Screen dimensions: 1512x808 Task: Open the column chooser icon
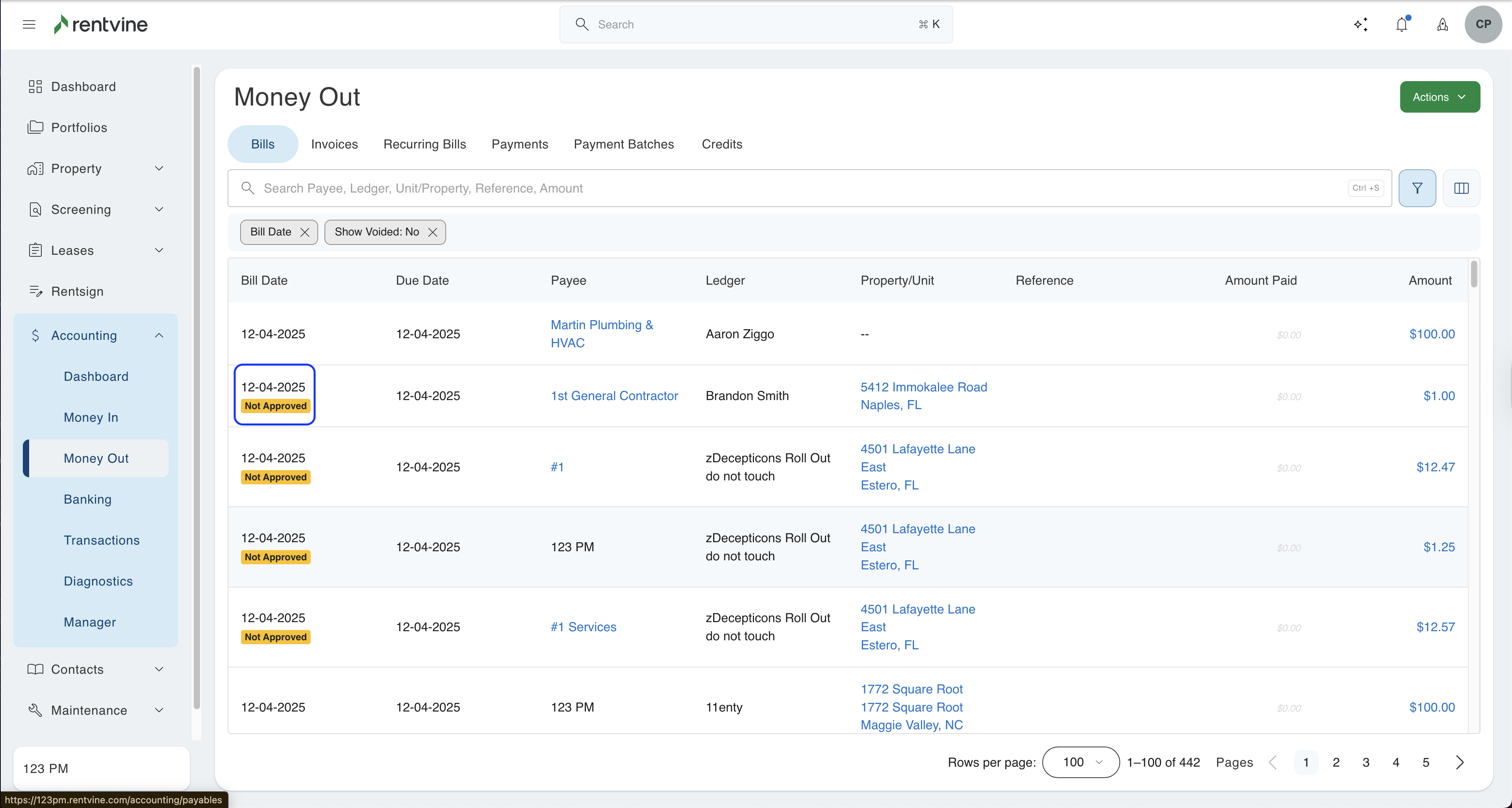point(1461,188)
